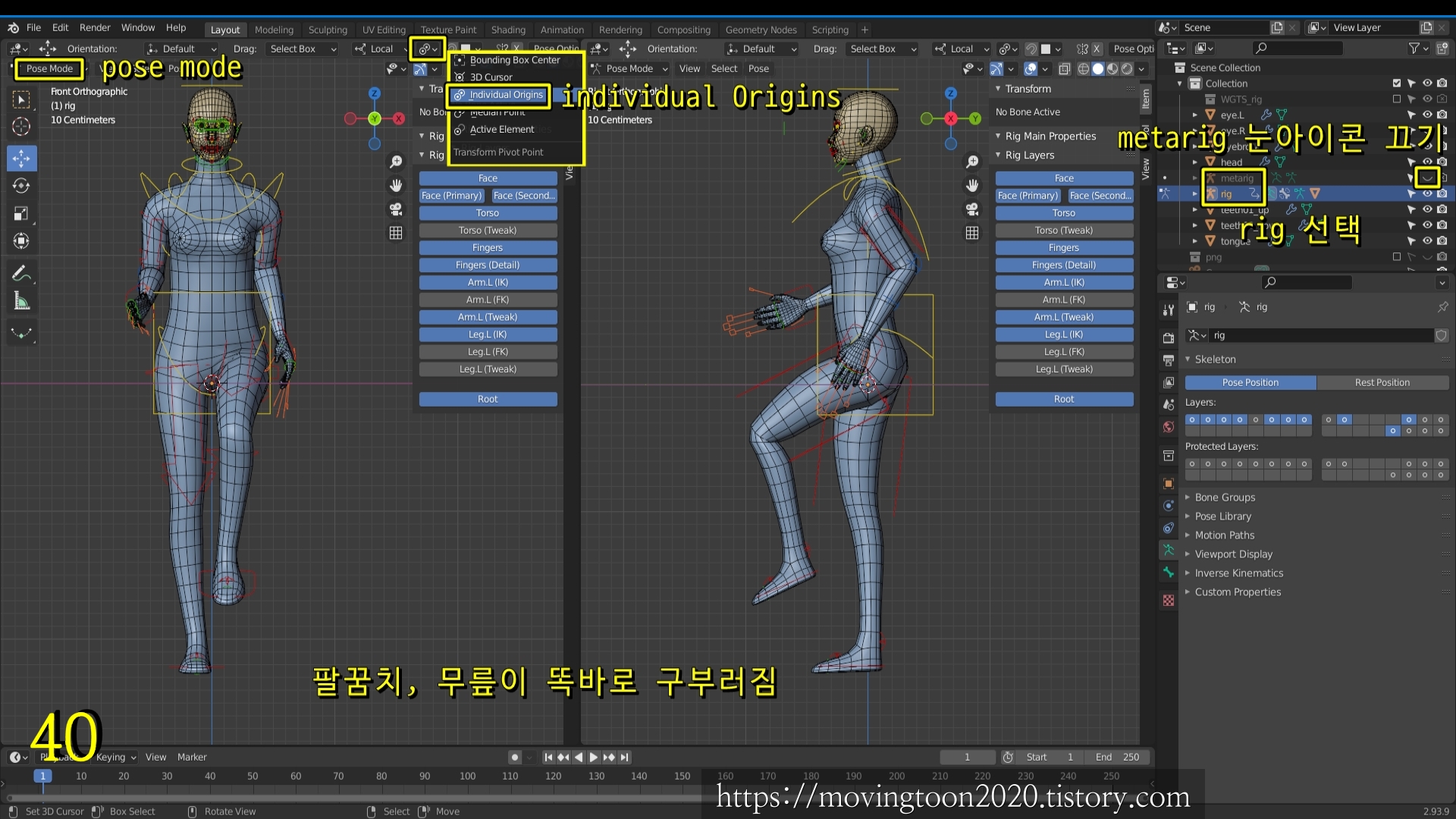
Task: Open Local transform orientation dropdown left
Action: 380,49
